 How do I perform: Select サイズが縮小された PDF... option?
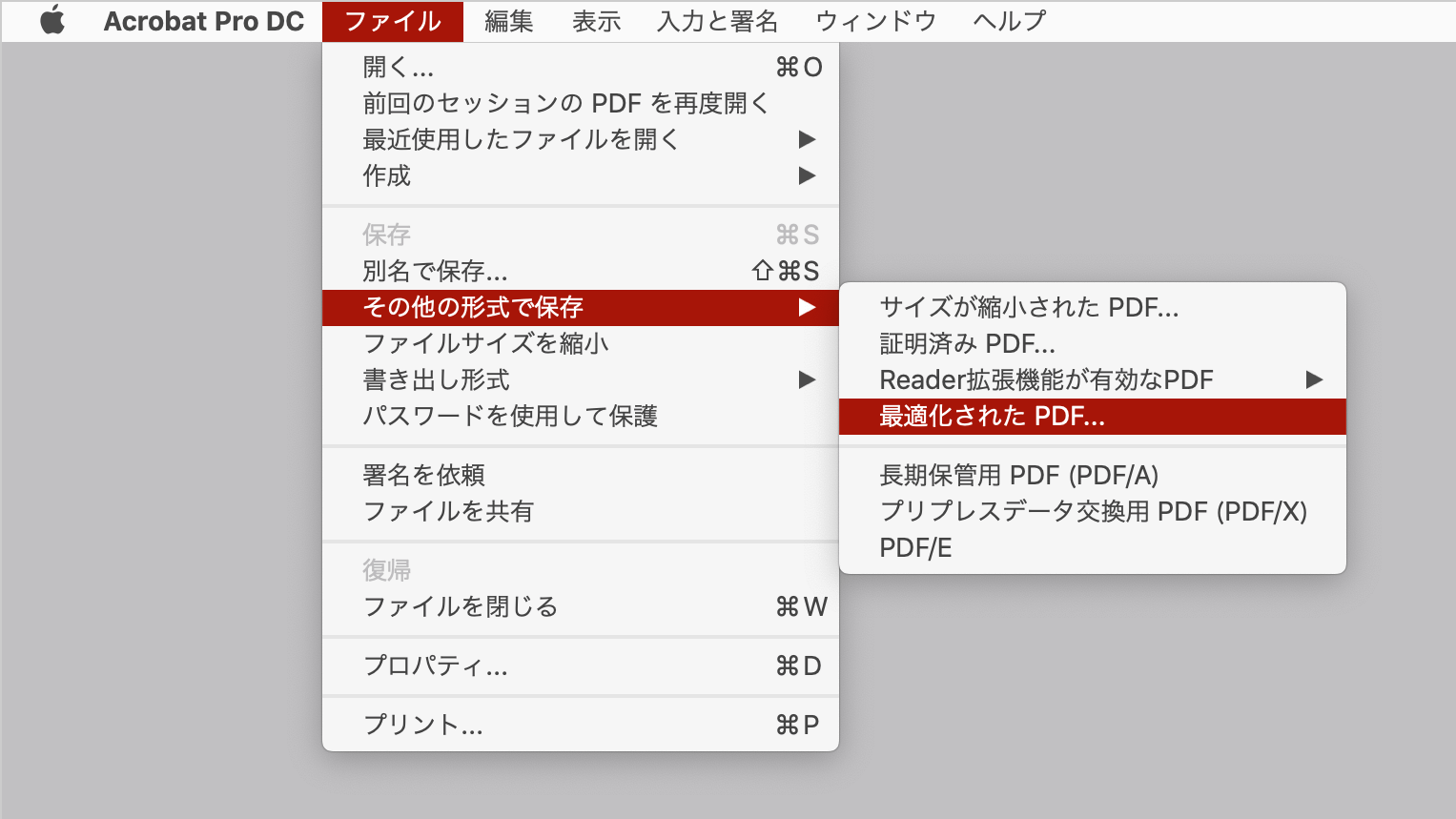pos(1093,307)
